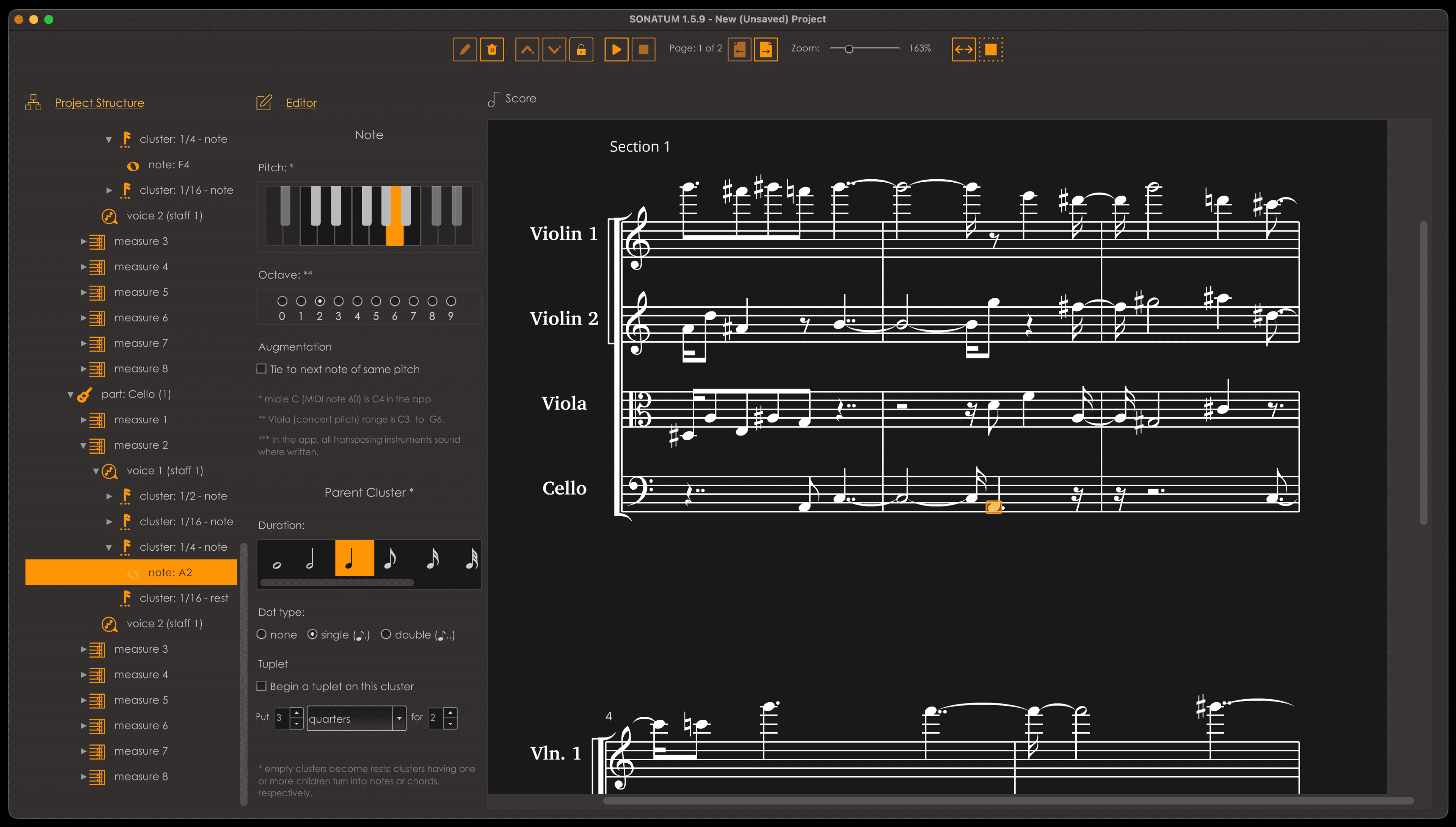Select the half note duration icon
This screenshot has width=1456, height=827.
coord(310,559)
